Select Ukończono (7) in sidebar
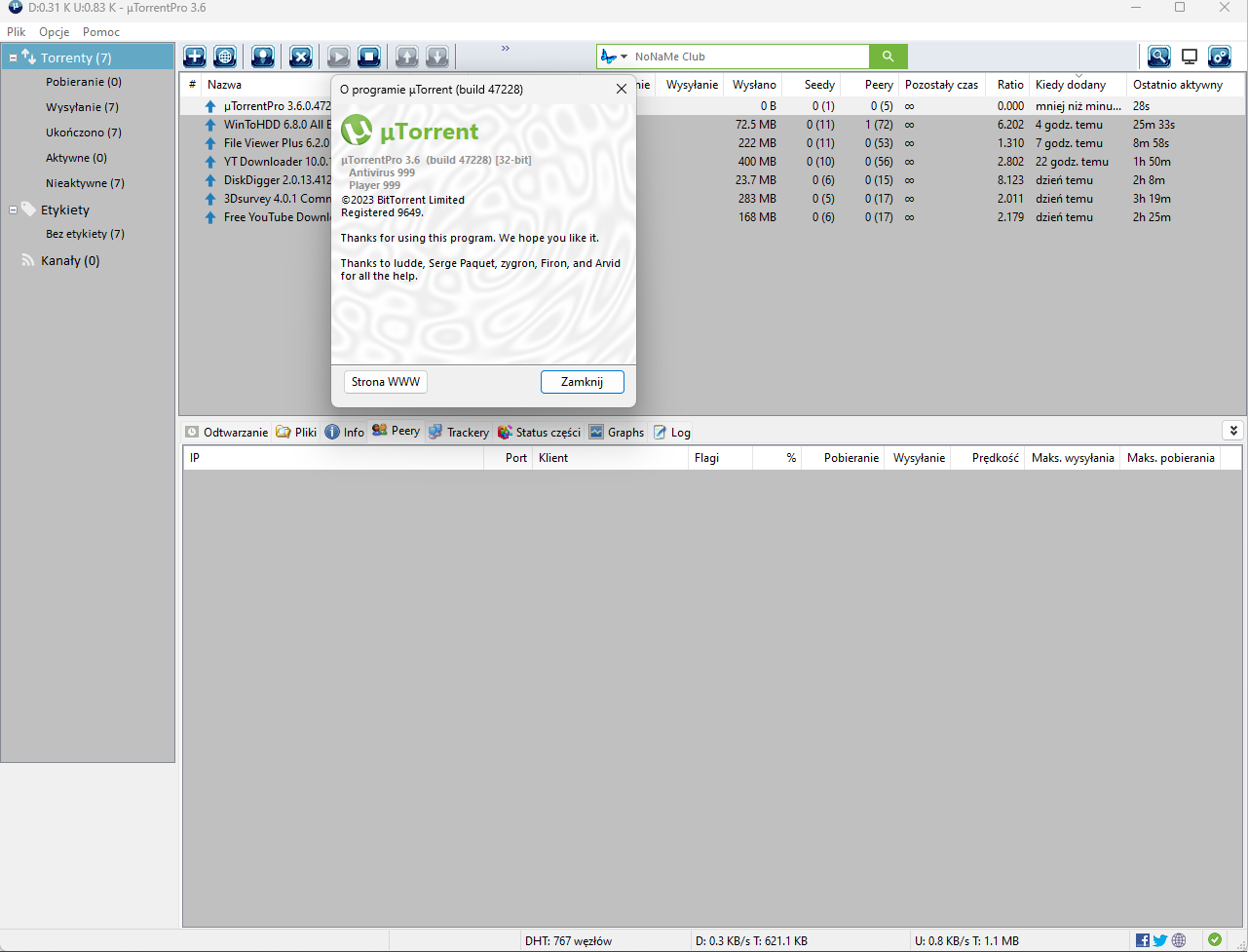This screenshot has width=1248, height=952. point(84,133)
